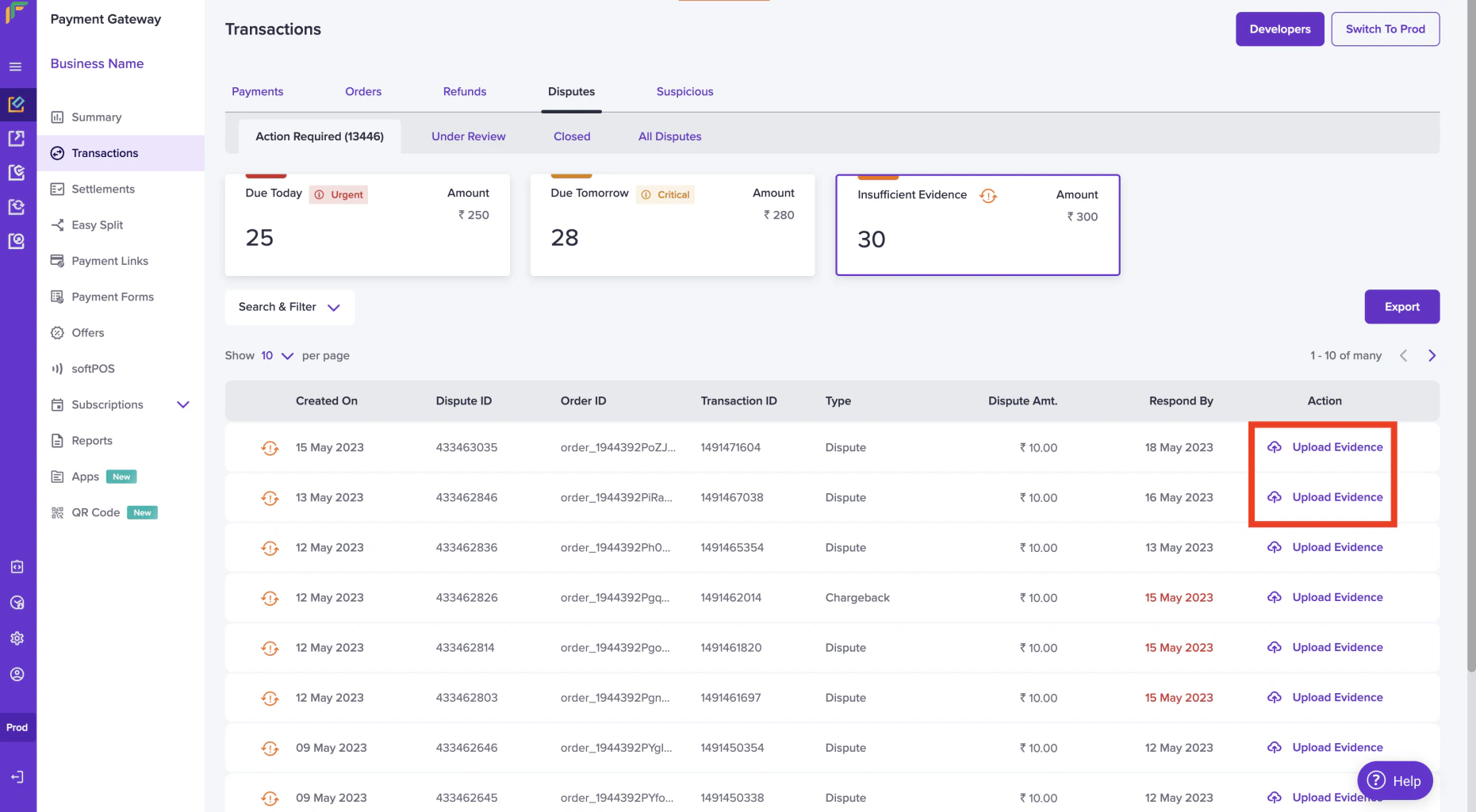This screenshot has width=1476, height=812.
Task: Click the Switch To Prod button
Action: pos(1385,29)
